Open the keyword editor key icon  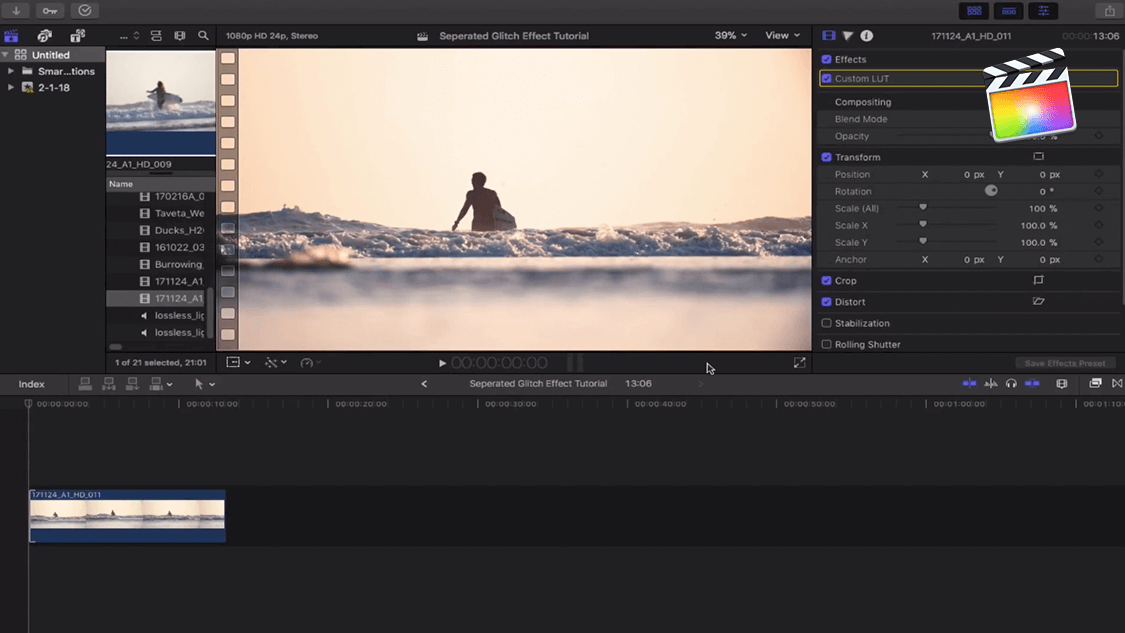[x=50, y=11]
